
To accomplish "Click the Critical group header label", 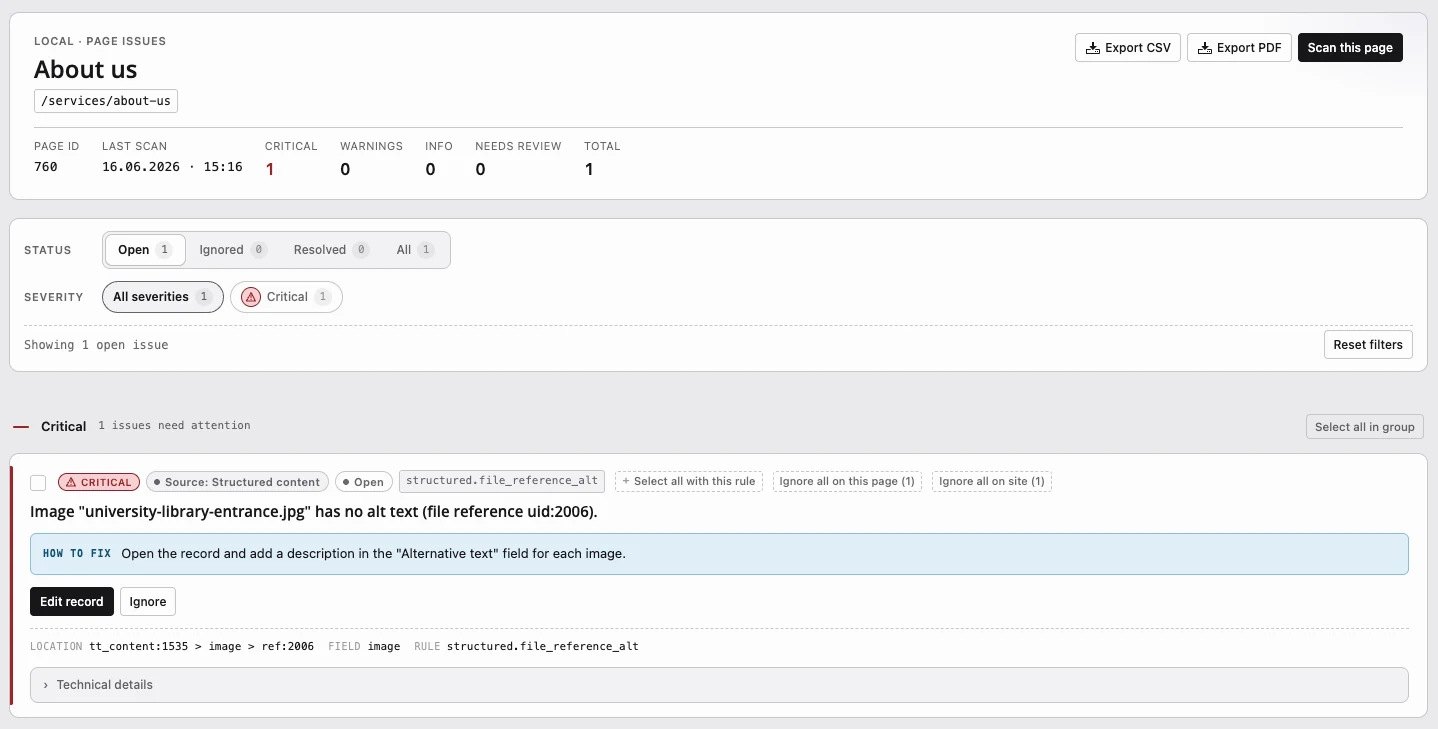I will coord(64,426).
